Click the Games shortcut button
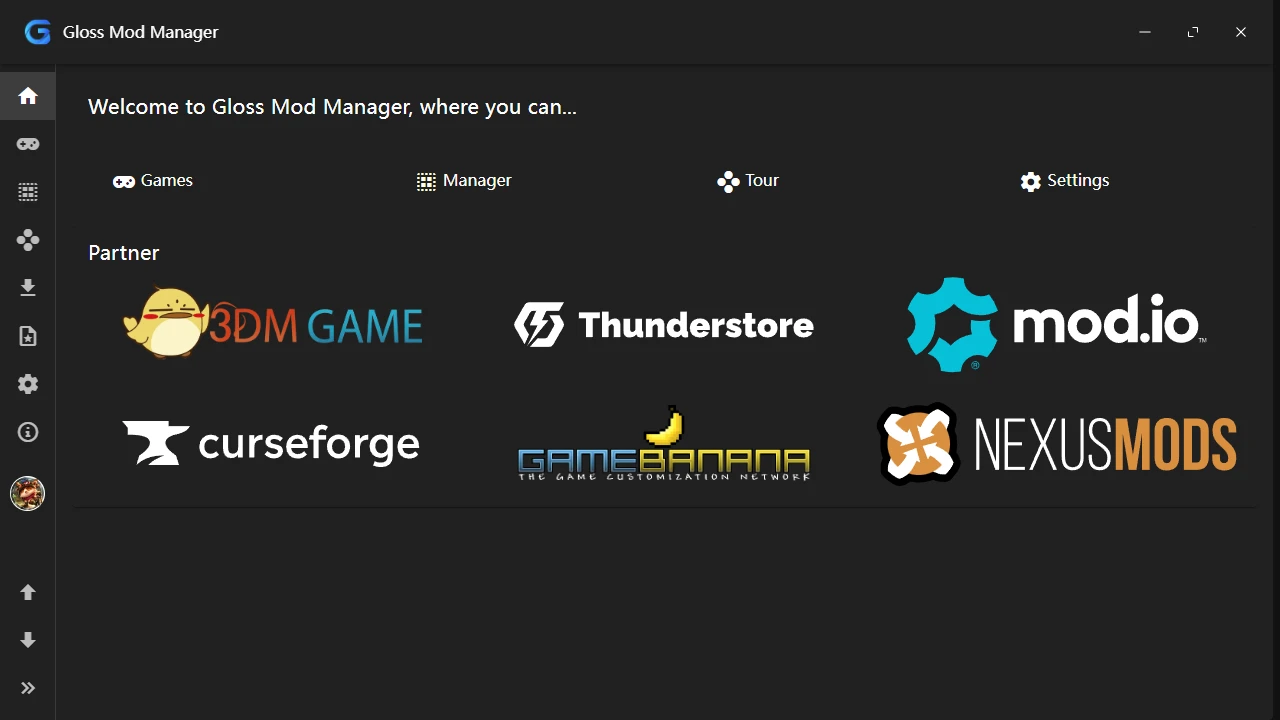 coord(153,181)
